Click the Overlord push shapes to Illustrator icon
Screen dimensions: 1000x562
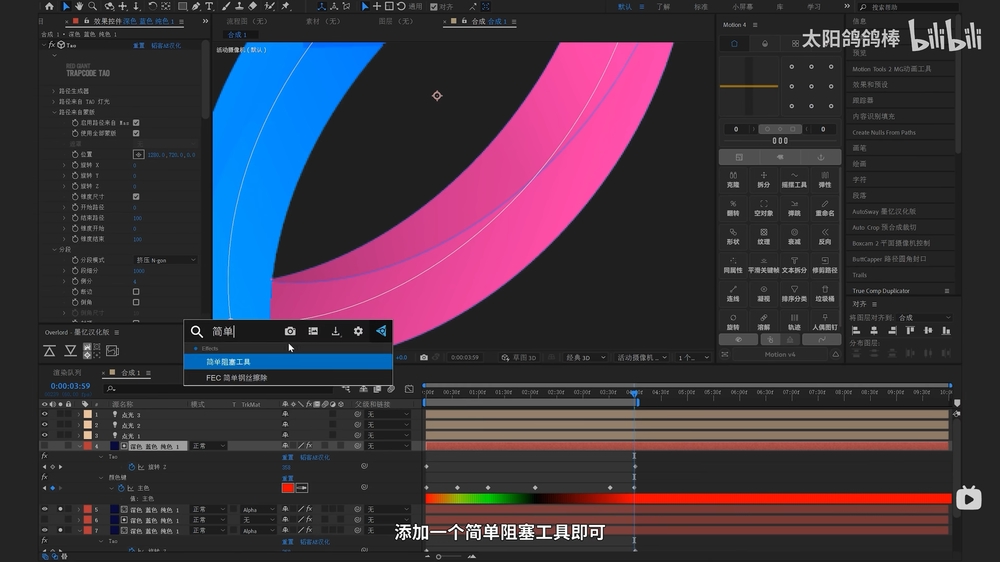(50, 350)
